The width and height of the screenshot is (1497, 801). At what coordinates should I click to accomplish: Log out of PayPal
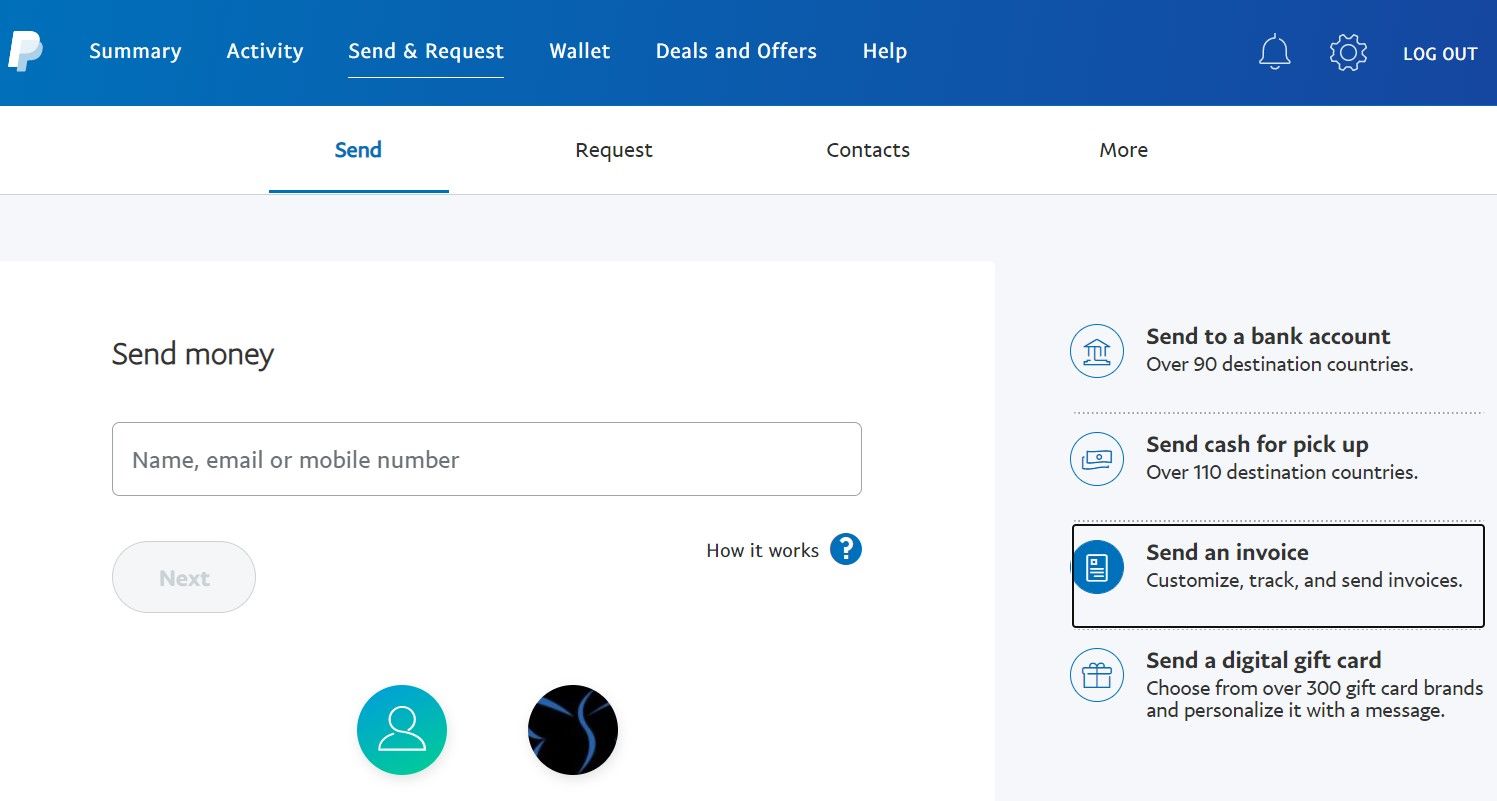pos(1440,54)
